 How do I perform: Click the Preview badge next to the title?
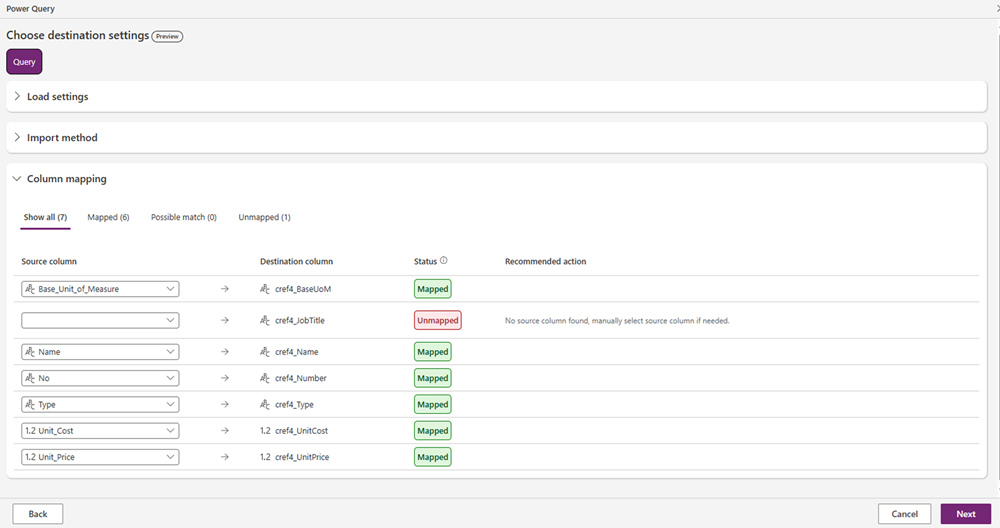167,36
